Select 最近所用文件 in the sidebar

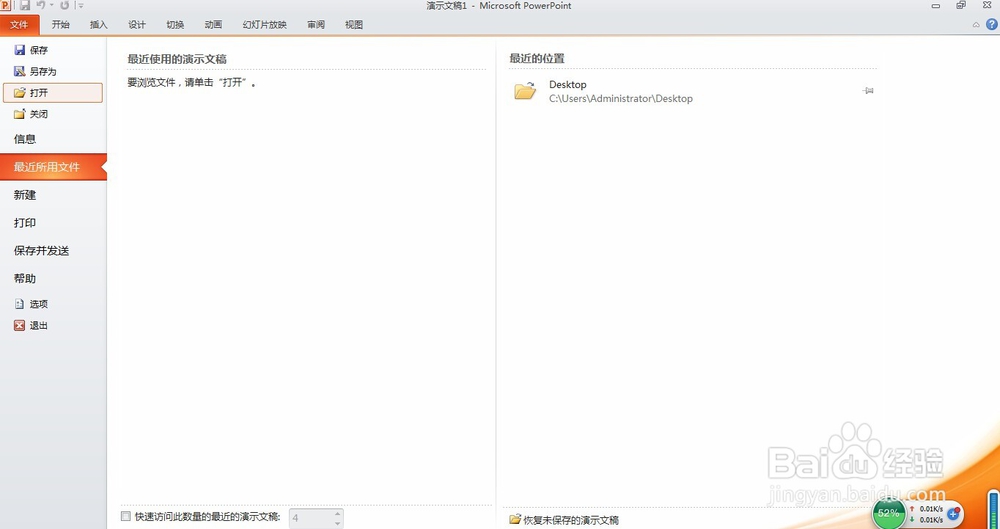pos(53,167)
